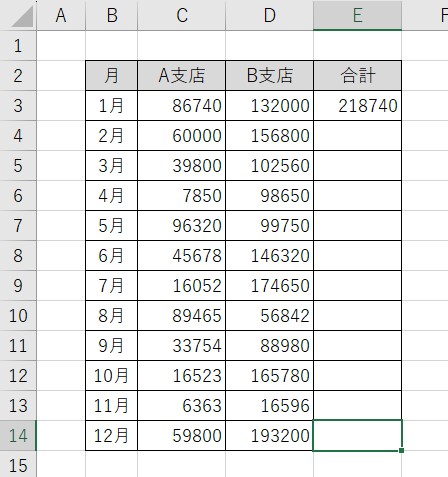Viewport: 448px width, 477px height.
Task: Select column D header
Action: [x=270, y=15]
